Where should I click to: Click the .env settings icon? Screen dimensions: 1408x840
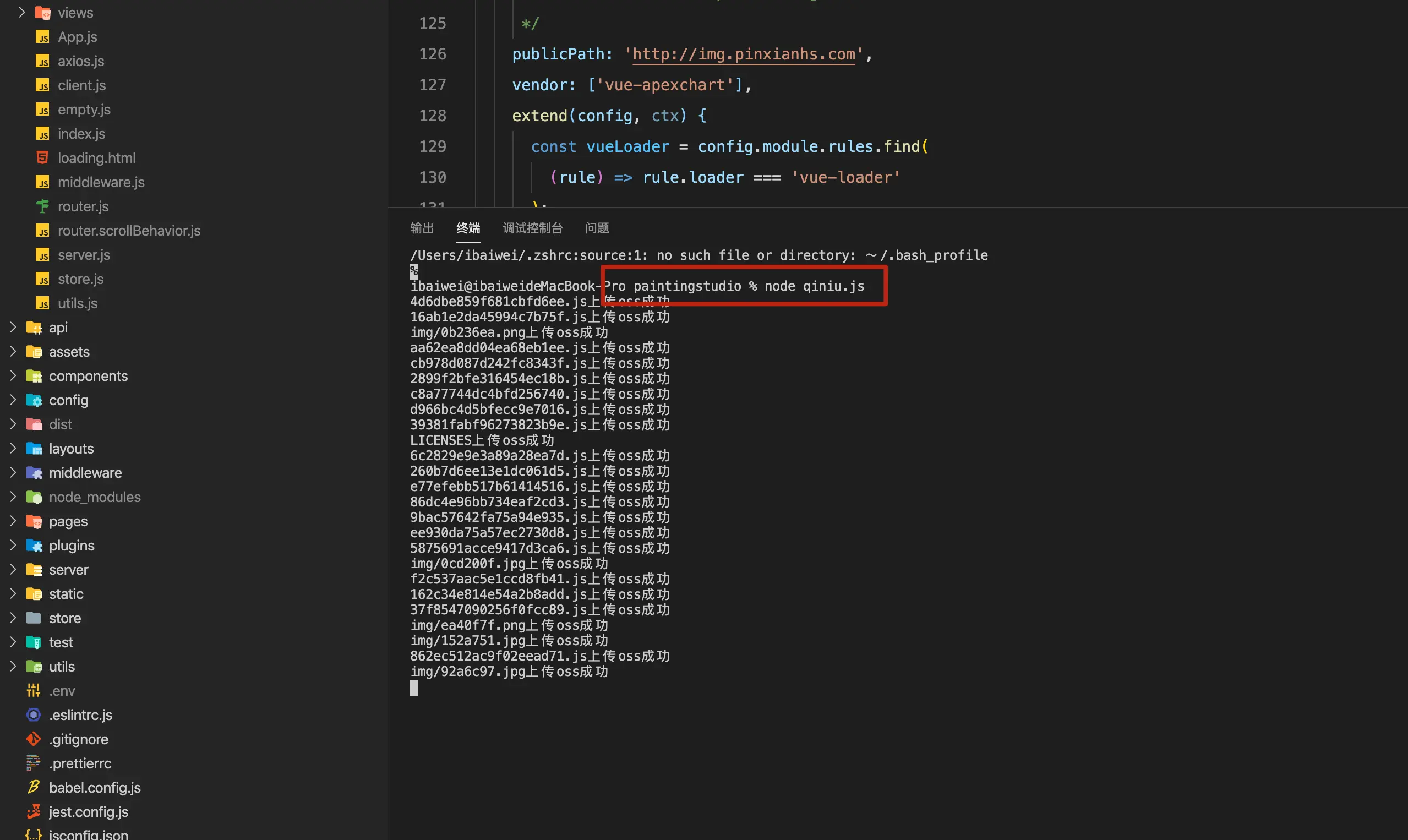click(x=34, y=691)
